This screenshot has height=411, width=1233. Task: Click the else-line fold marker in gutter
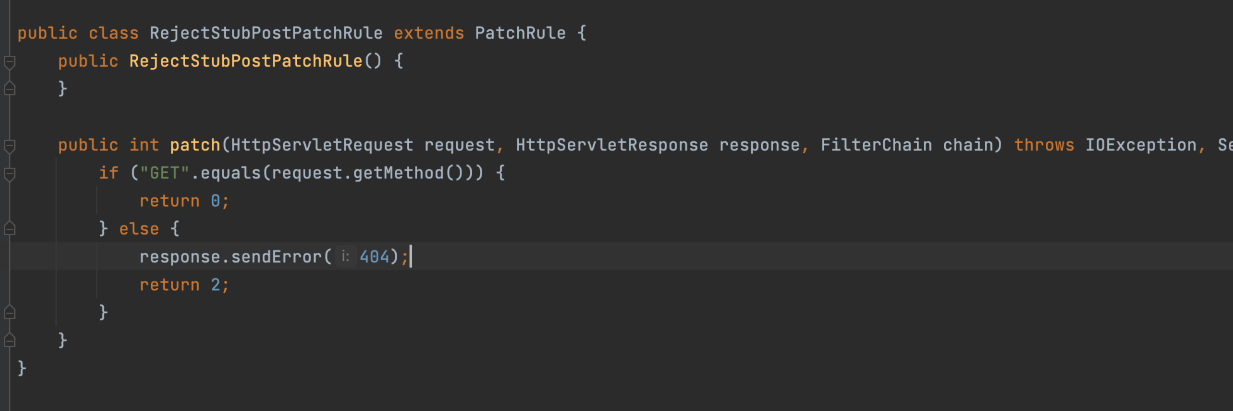(x=9, y=229)
